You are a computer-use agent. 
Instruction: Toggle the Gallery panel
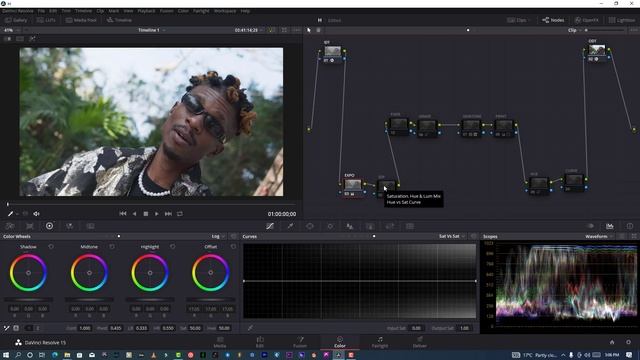16,20
